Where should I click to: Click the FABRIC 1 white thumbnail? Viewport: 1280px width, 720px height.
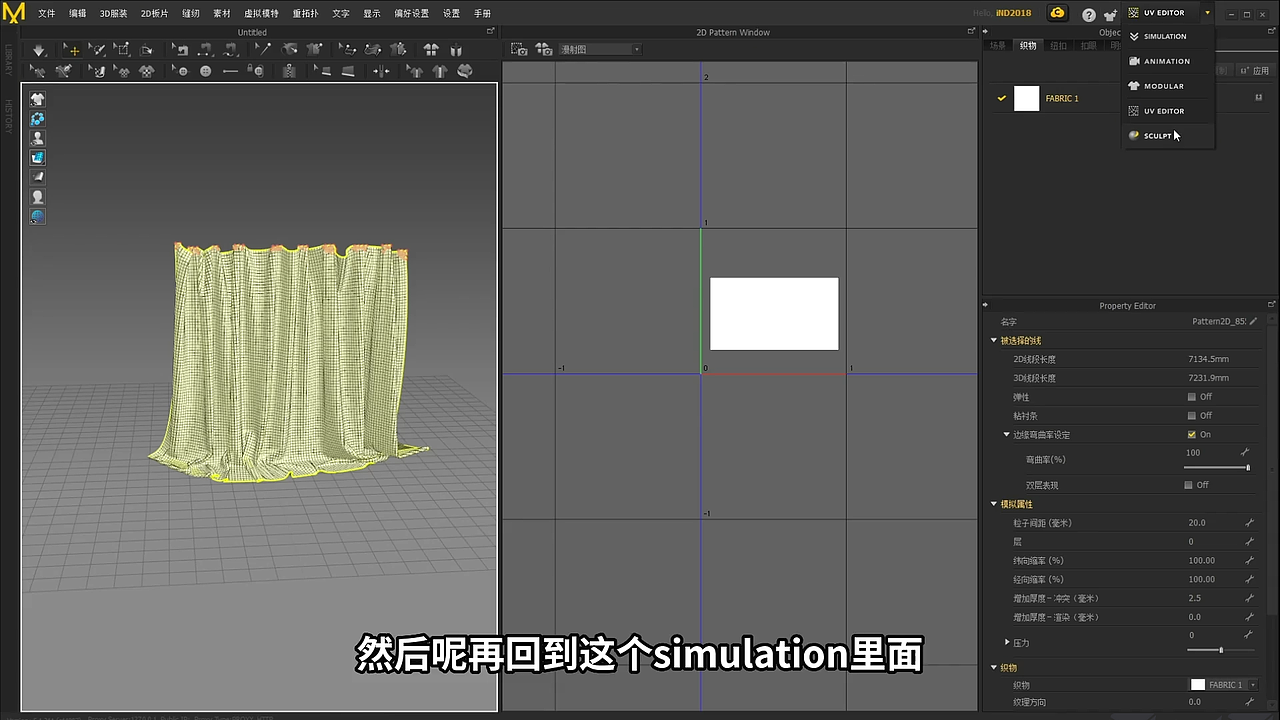click(1026, 98)
